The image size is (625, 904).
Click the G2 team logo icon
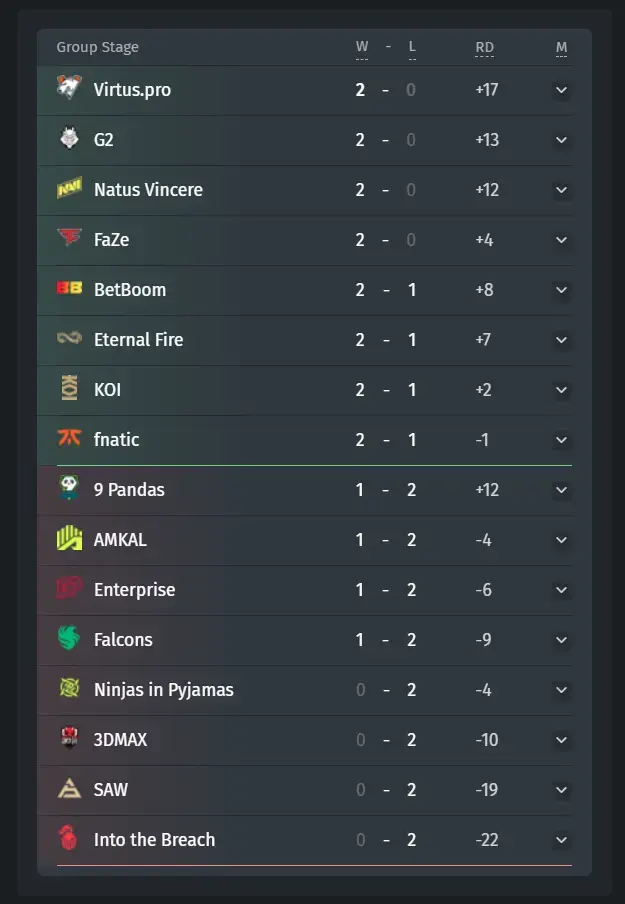pyautogui.click(x=69, y=138)
